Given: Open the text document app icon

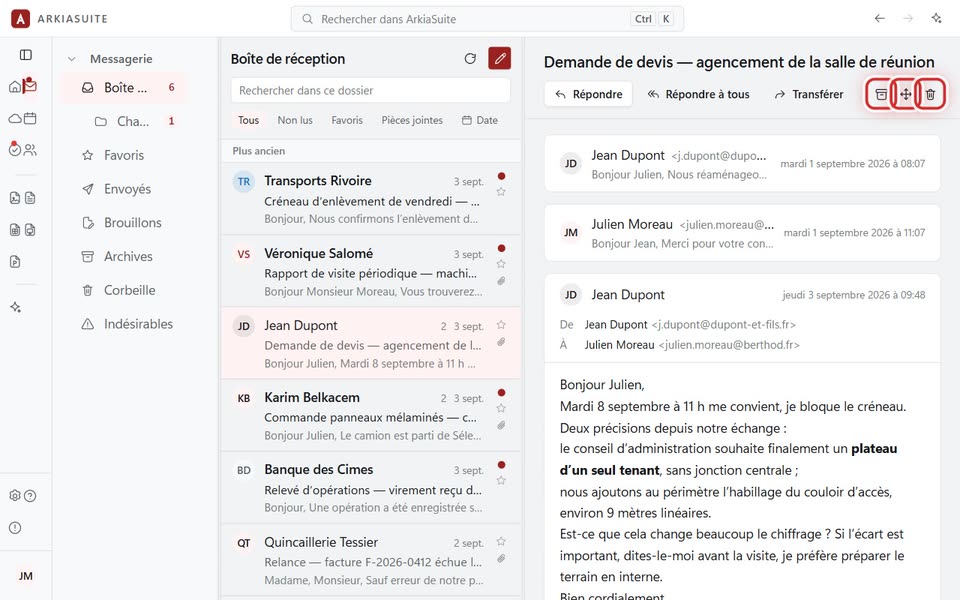Looking at the screenshot, I should 30,198.
